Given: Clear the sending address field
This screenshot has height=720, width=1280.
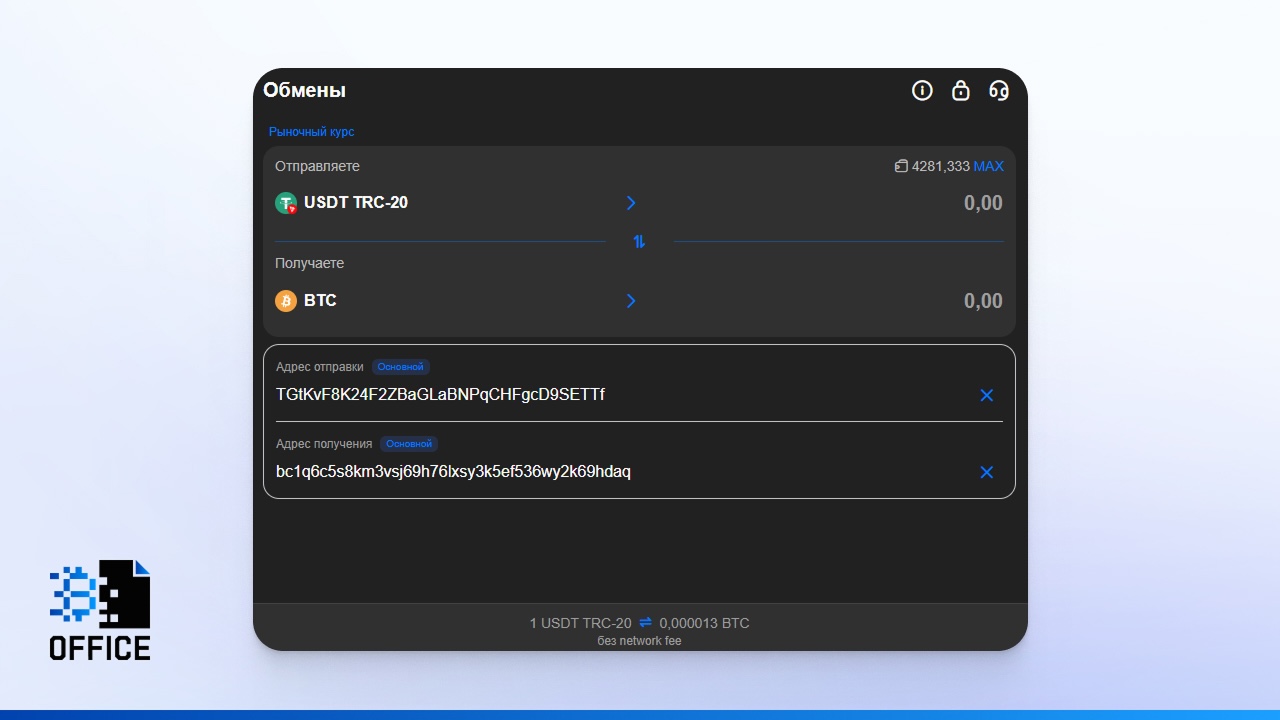Looking at the screenshot, I should (986, 395).
